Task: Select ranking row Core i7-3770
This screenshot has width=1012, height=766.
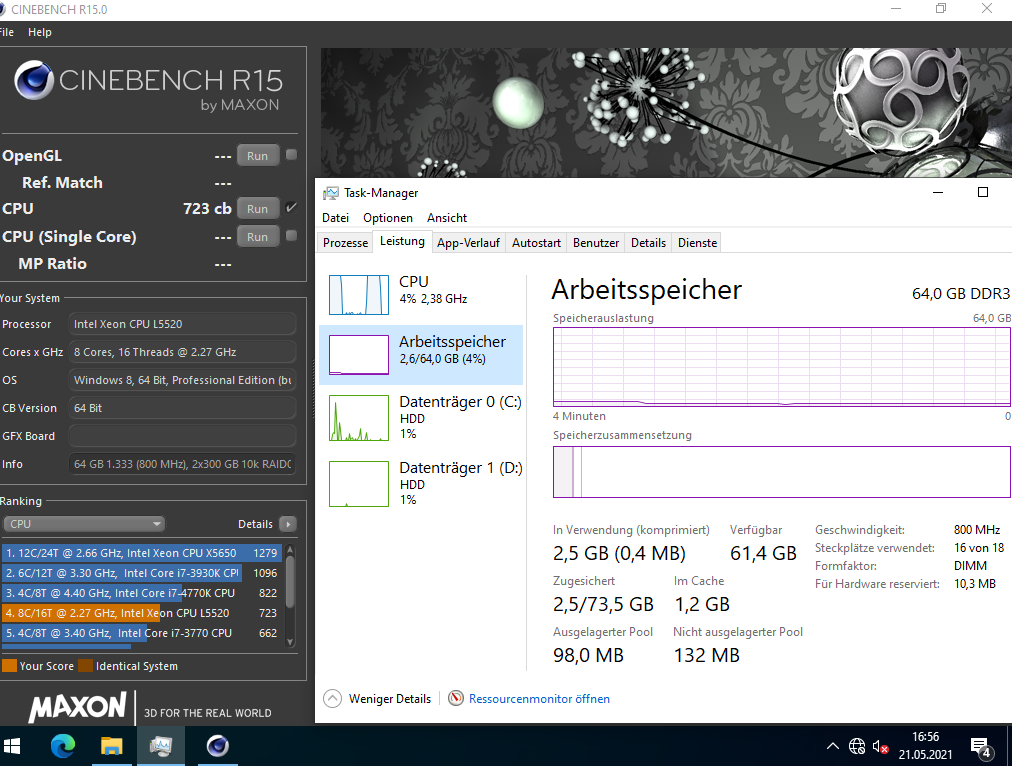Action: 142,633
